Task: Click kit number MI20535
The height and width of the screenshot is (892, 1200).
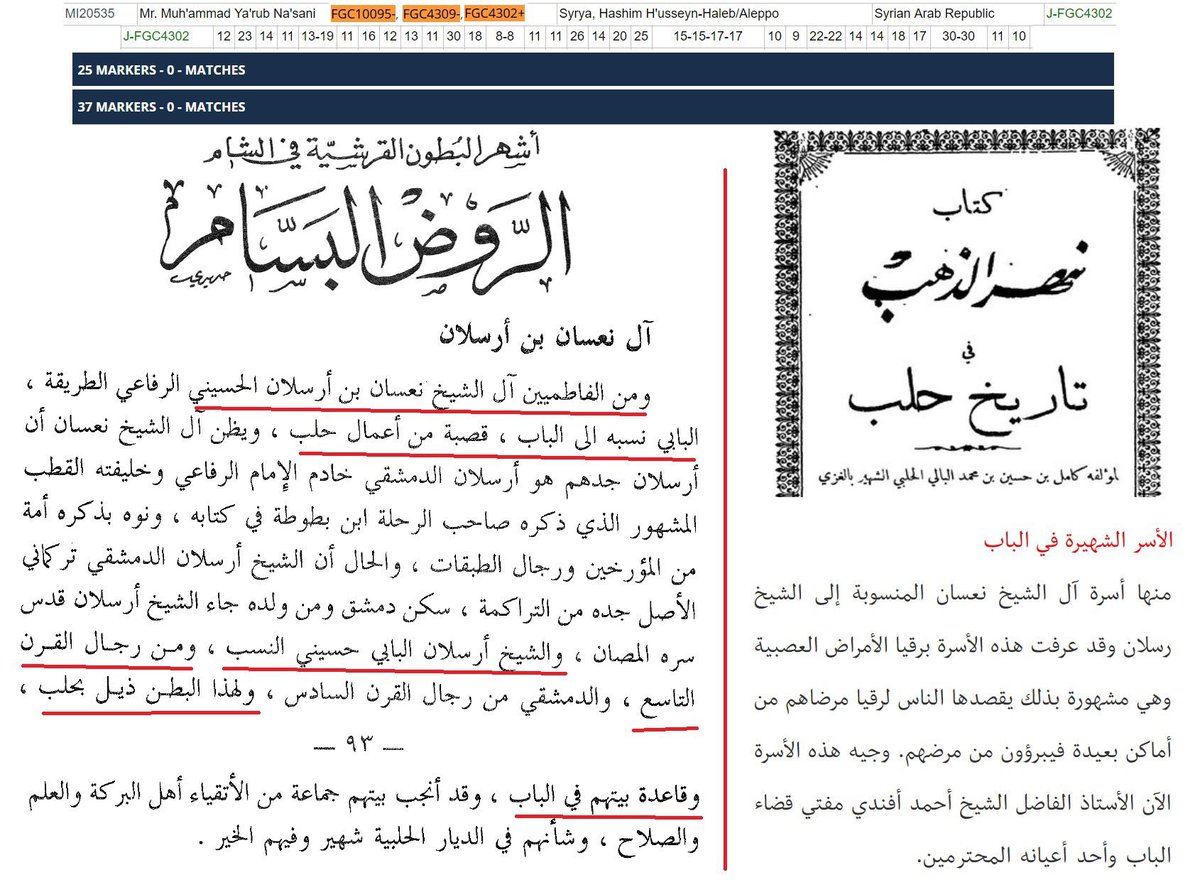Action: (x=91, y=13)
